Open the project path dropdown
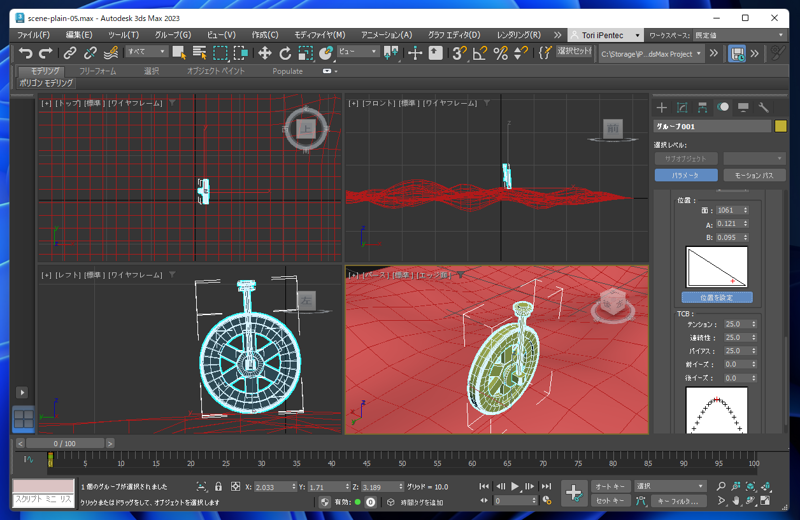The height and width of the screenshot is (520, 800). [652, 54]
